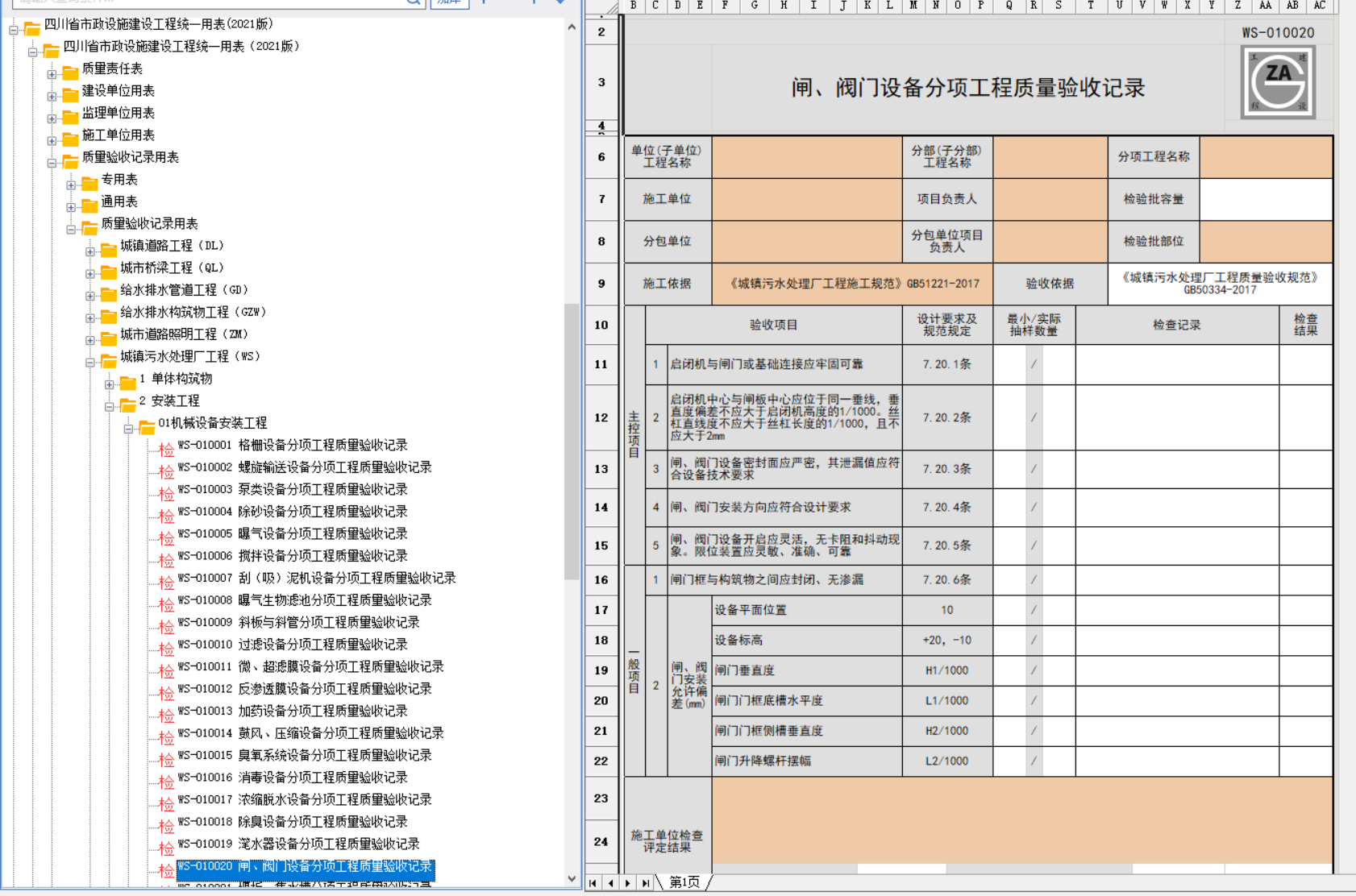Open WS-010006 搅拌设备 record
This screenshot has width=1356, height=896.
point(293,556)
